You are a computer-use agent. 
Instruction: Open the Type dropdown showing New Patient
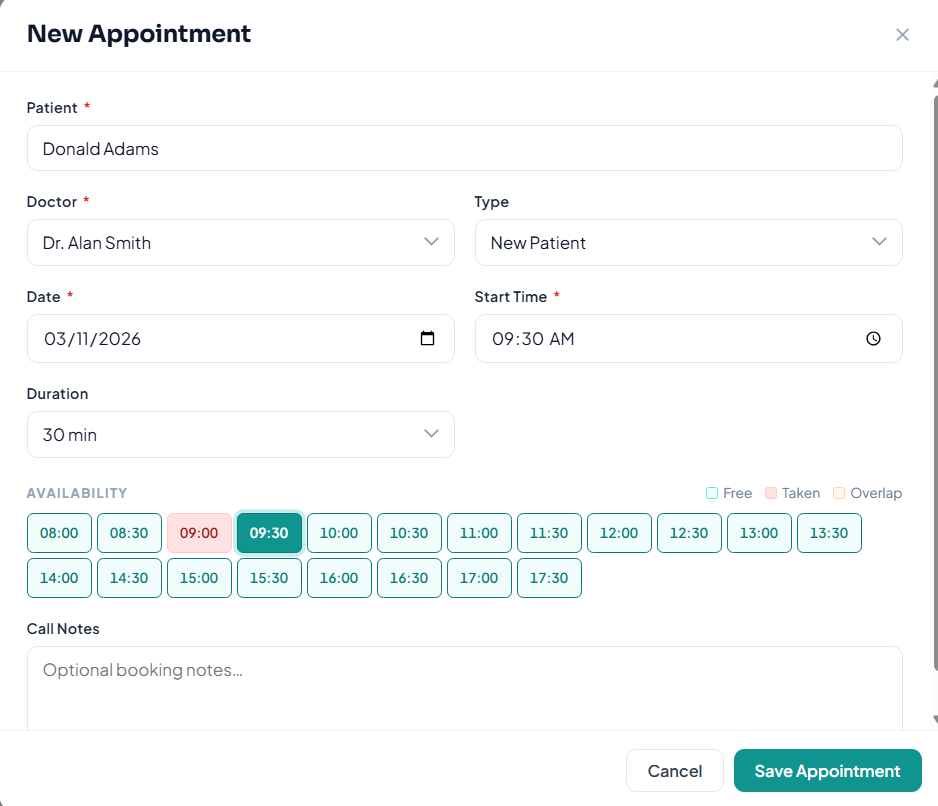(x=688, y=242)
